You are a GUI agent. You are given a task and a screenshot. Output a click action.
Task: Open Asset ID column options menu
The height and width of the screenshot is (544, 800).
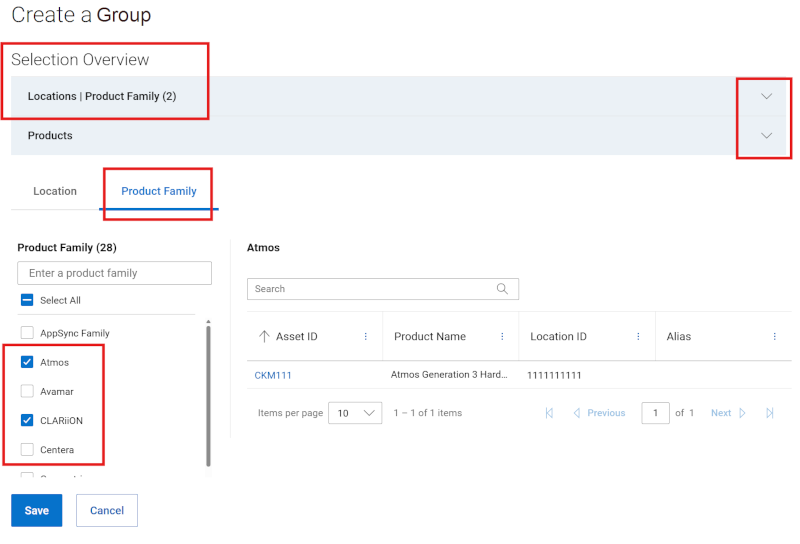[x=365, y=337]
